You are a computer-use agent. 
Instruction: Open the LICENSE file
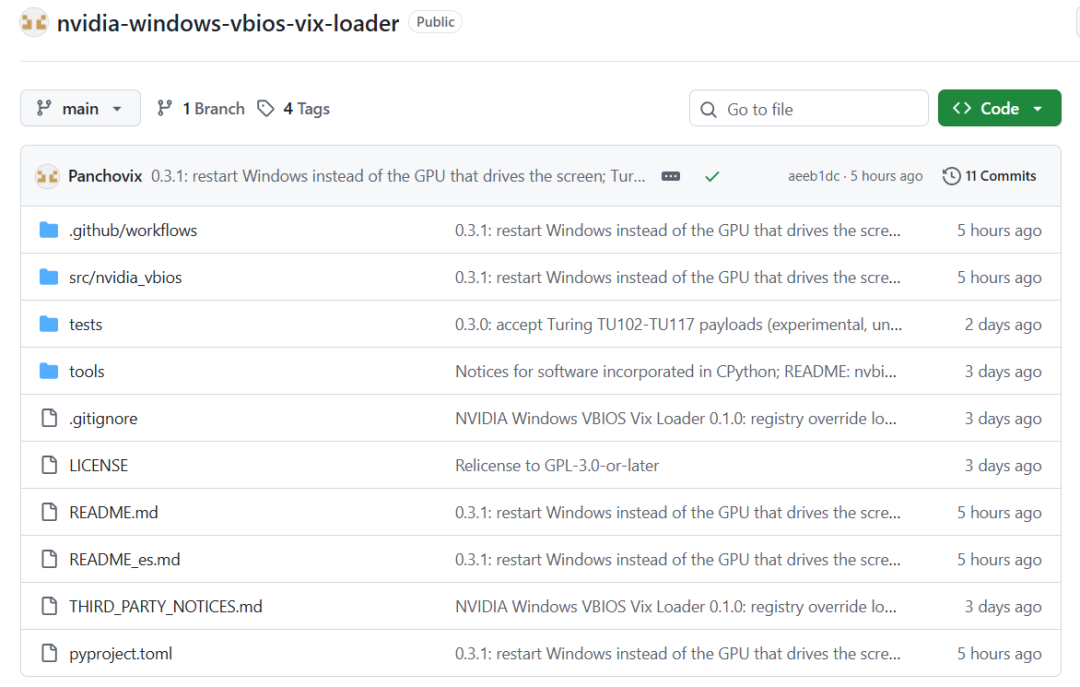point(98,465)
